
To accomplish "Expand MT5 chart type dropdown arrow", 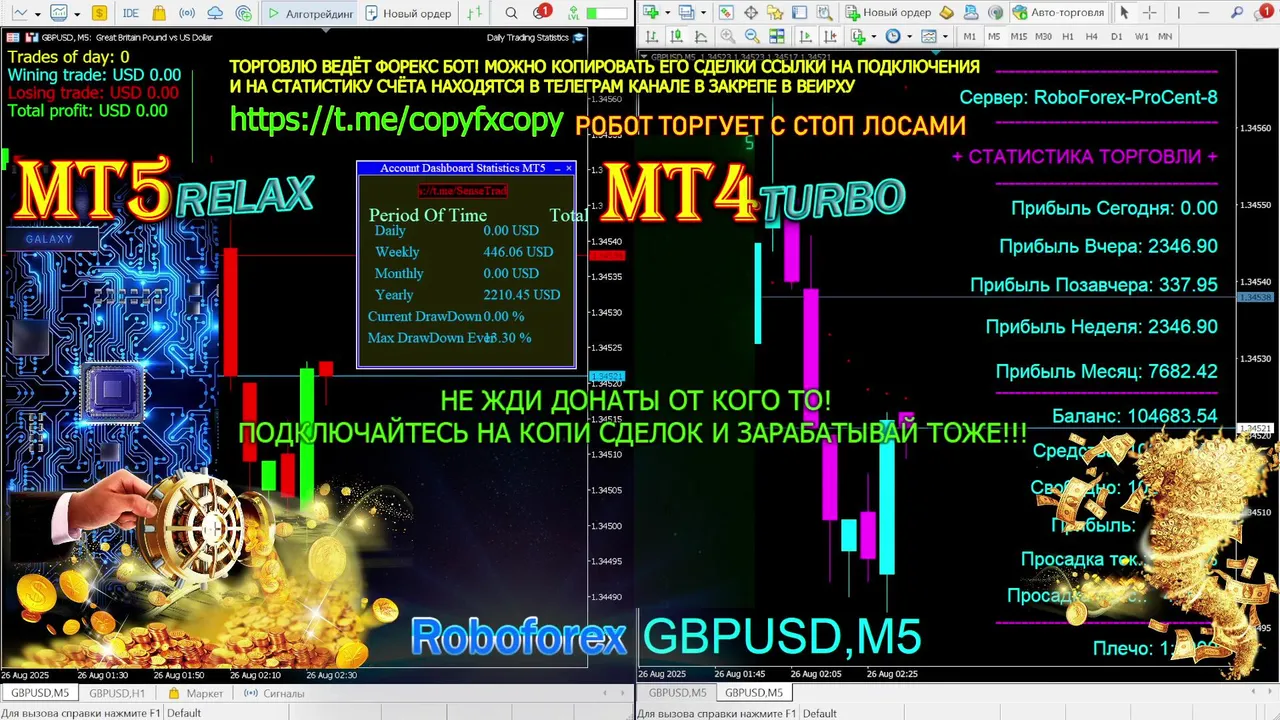I will (38, 14).
